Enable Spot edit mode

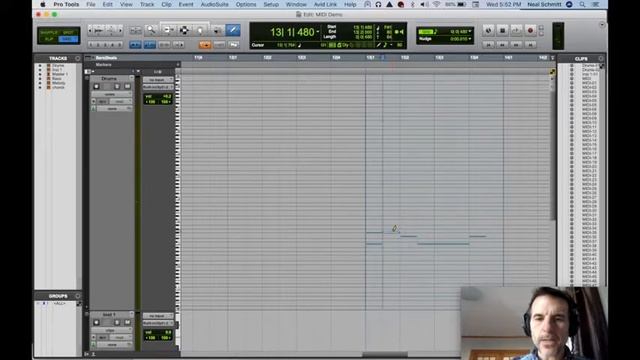[68, 32]
